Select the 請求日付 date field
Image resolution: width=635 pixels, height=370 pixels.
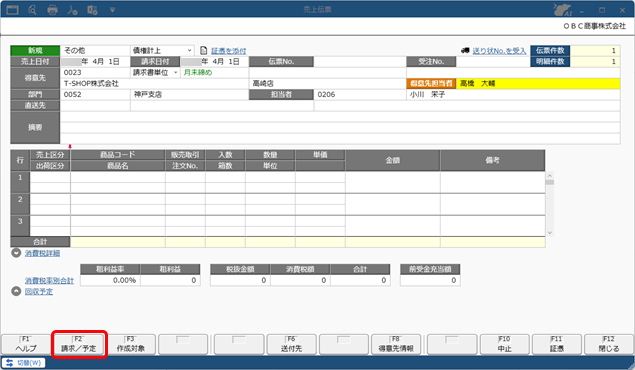[x=214, y=62]
